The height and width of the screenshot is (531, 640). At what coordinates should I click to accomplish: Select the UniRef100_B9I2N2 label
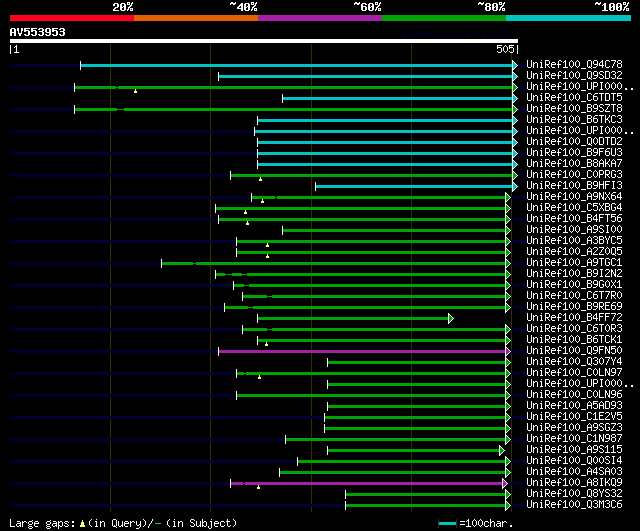574,274
